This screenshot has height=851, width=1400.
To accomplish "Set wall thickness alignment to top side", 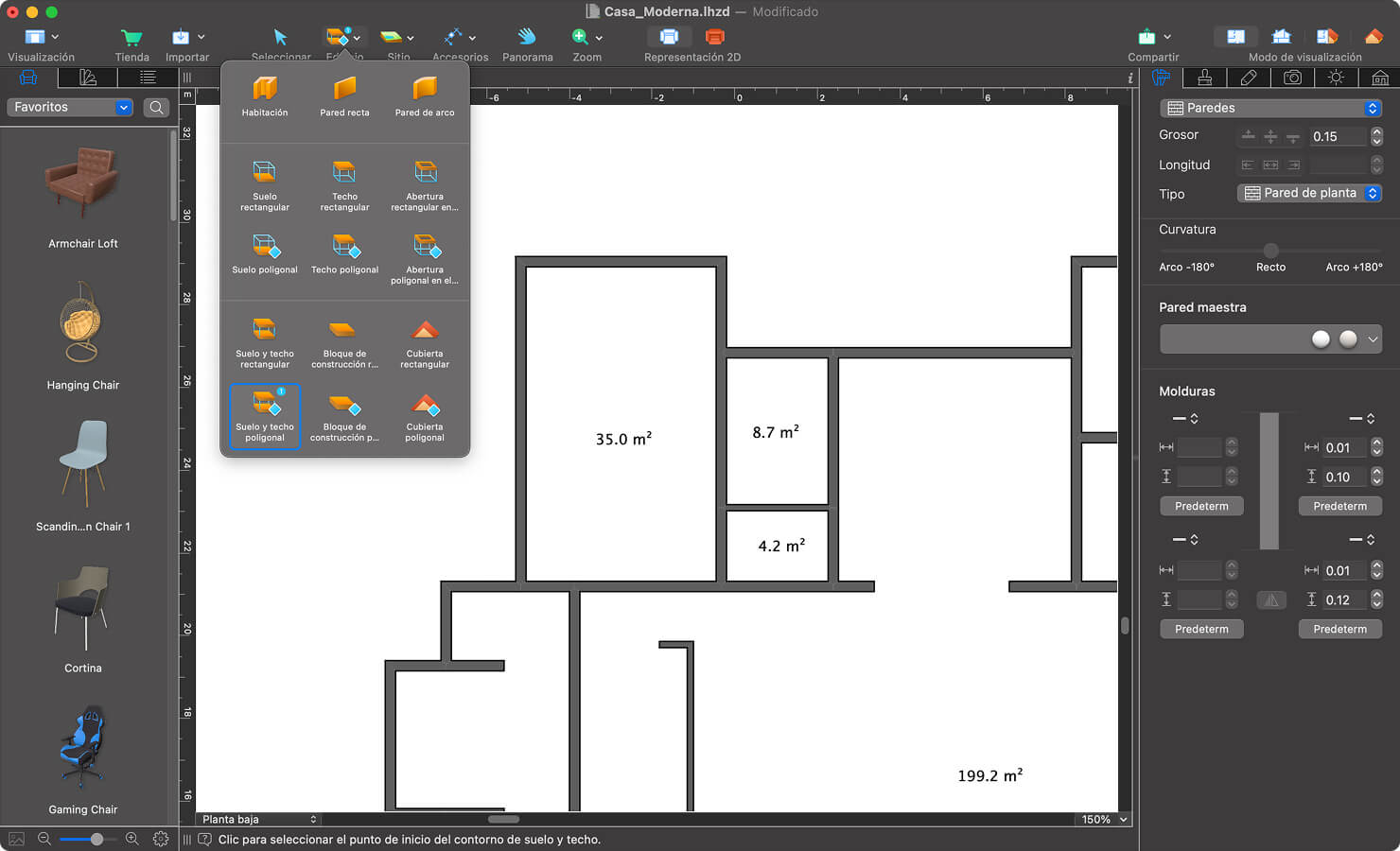I will point(1248,137).
